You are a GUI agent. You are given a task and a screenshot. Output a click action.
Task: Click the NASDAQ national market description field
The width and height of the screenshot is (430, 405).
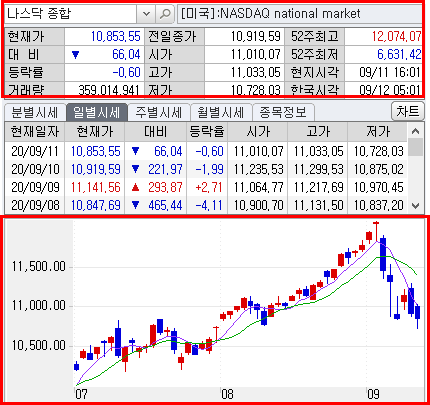click(x=300, y=14)
